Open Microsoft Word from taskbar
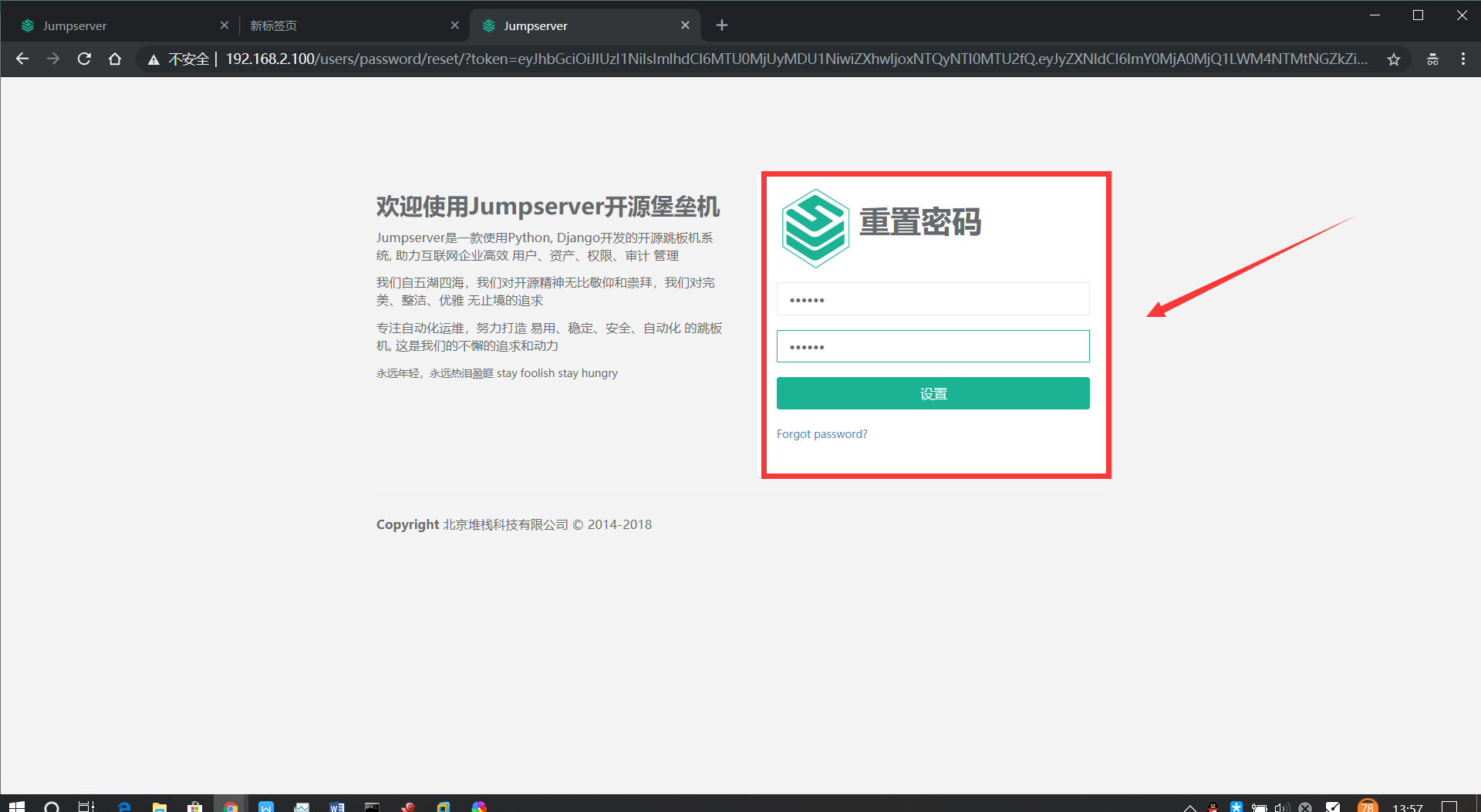Viewport: 1481px width, 812px height. coord(337,807)
